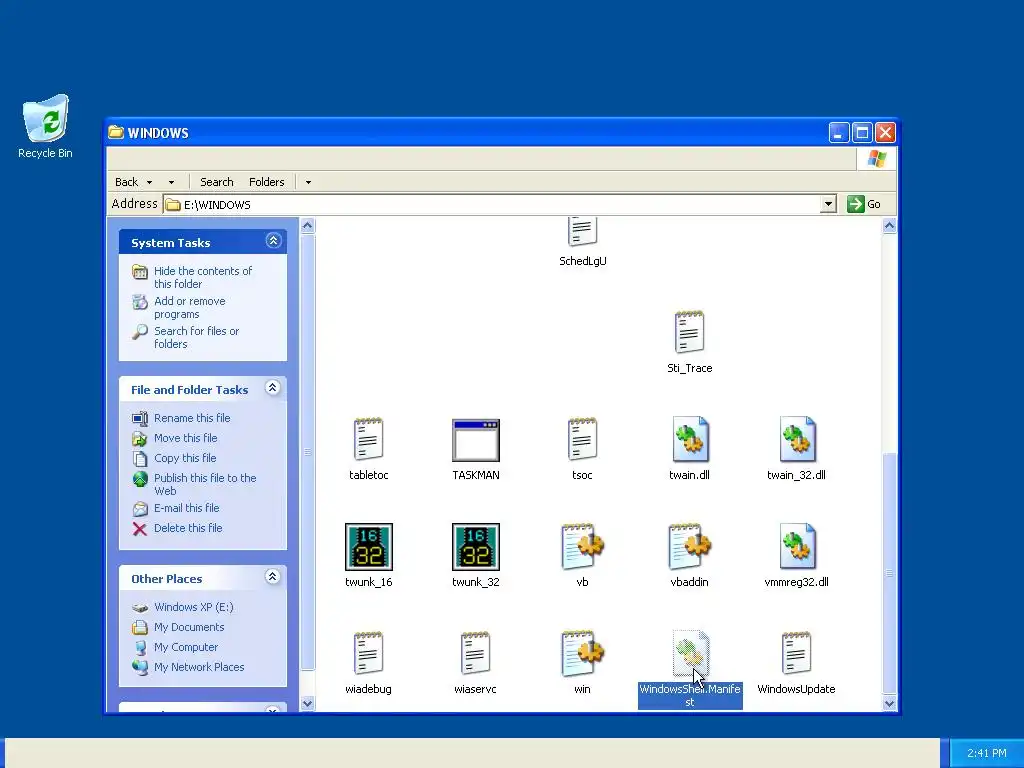
Task: Click Hide the contents of this folder
Action: pyautogui.click(x=203, y=278)
